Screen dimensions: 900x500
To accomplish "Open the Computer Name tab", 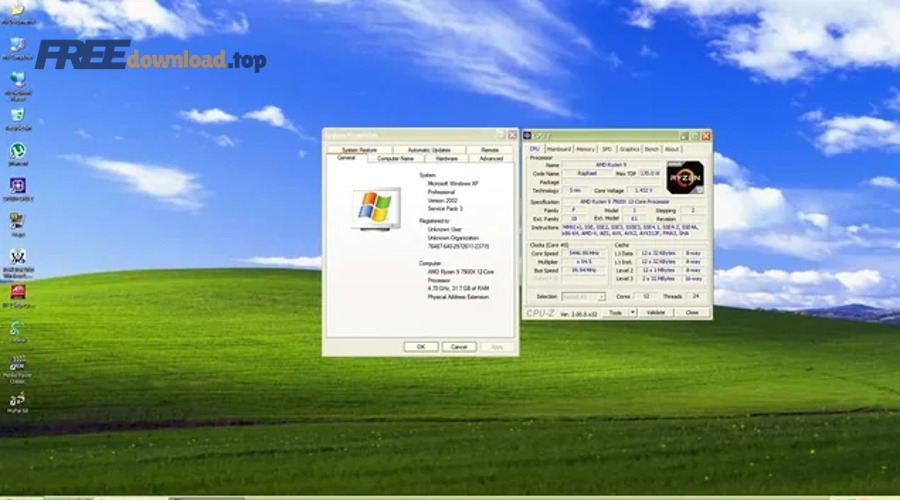I will [x=395, y=158].
